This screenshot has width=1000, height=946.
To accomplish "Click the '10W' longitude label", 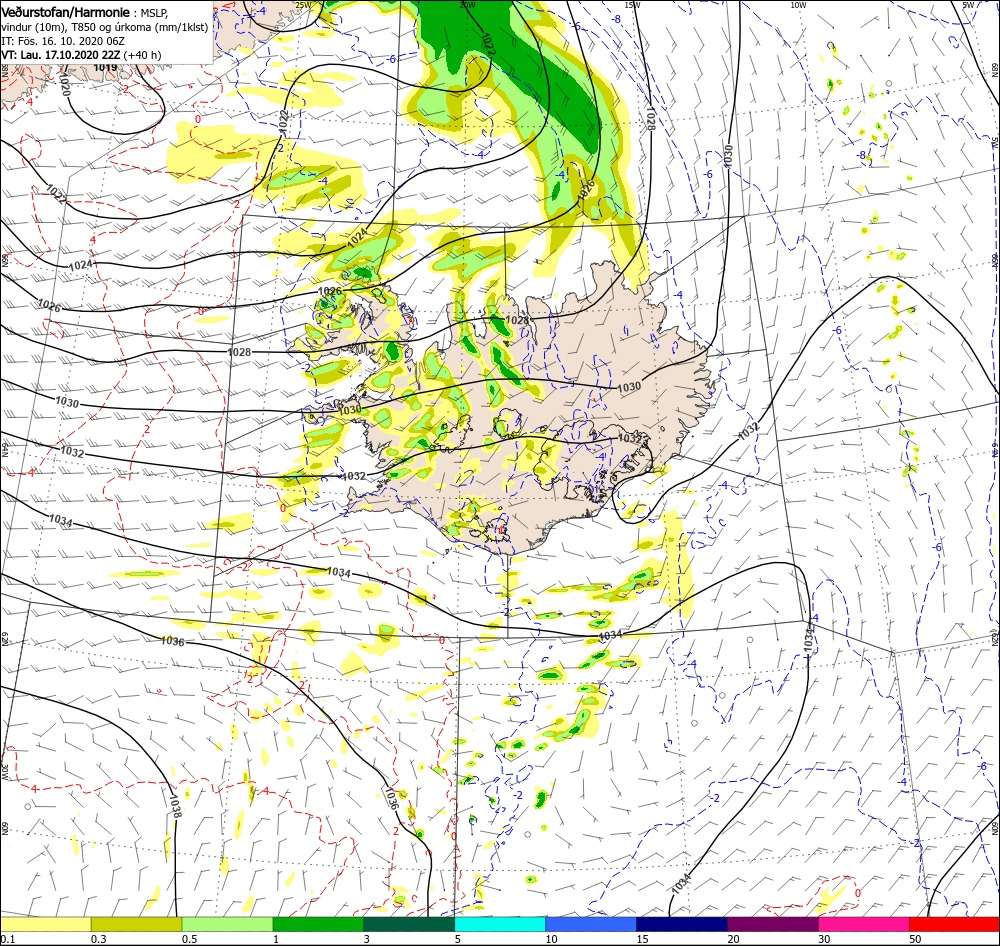I will 798,5.
